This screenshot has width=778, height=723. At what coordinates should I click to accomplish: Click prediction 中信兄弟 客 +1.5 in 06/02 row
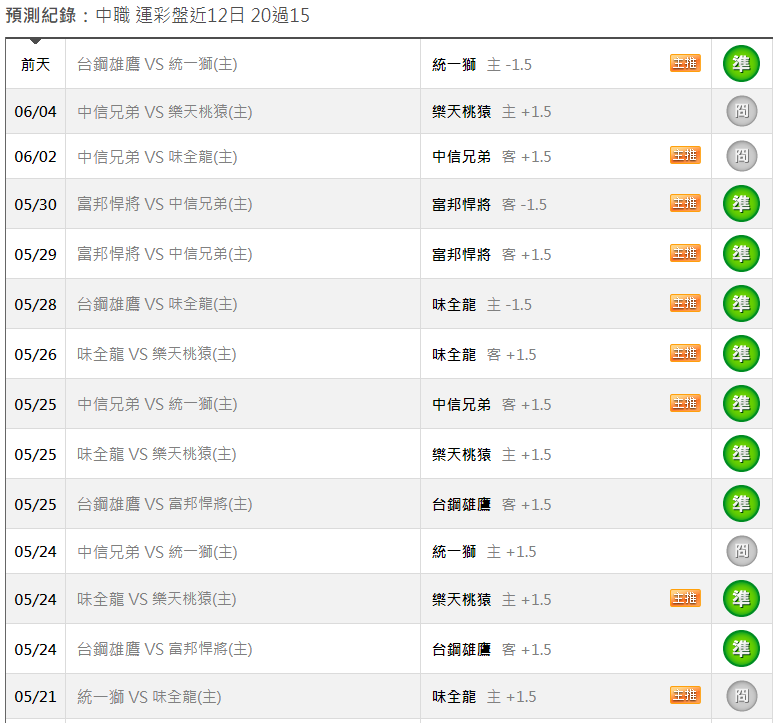[x=492, y=157]
